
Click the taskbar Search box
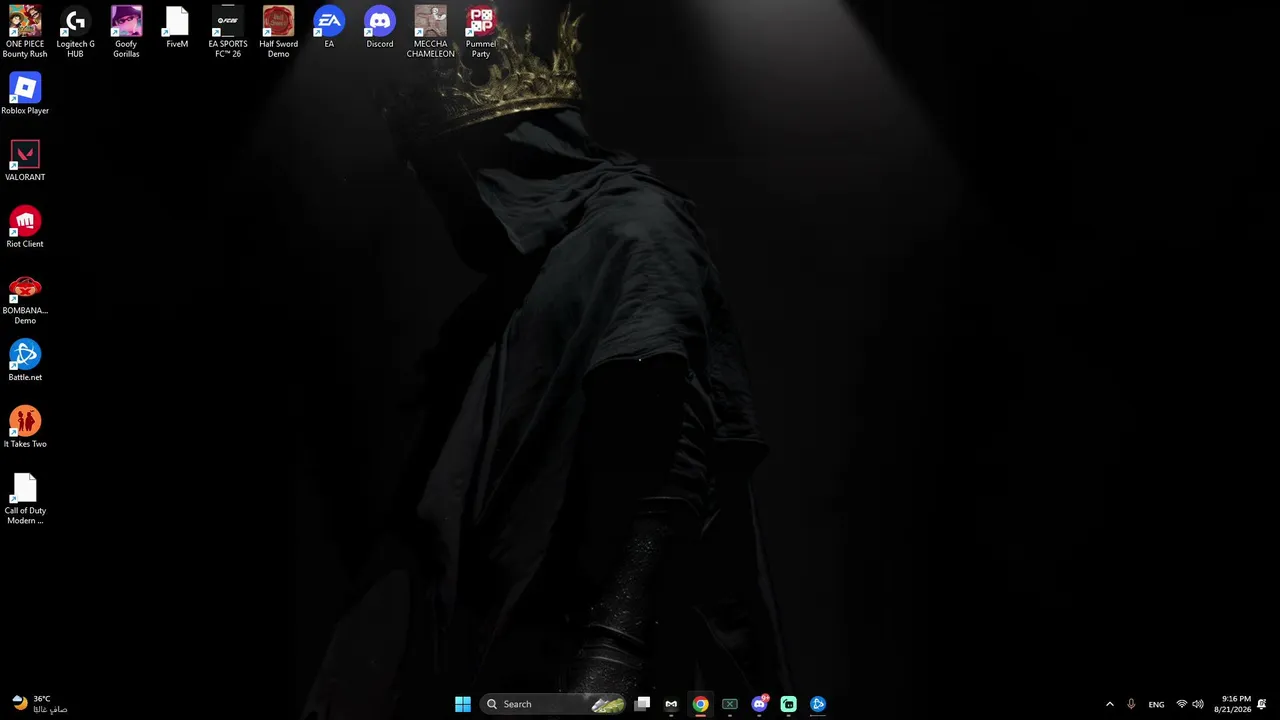pos(553,704)
